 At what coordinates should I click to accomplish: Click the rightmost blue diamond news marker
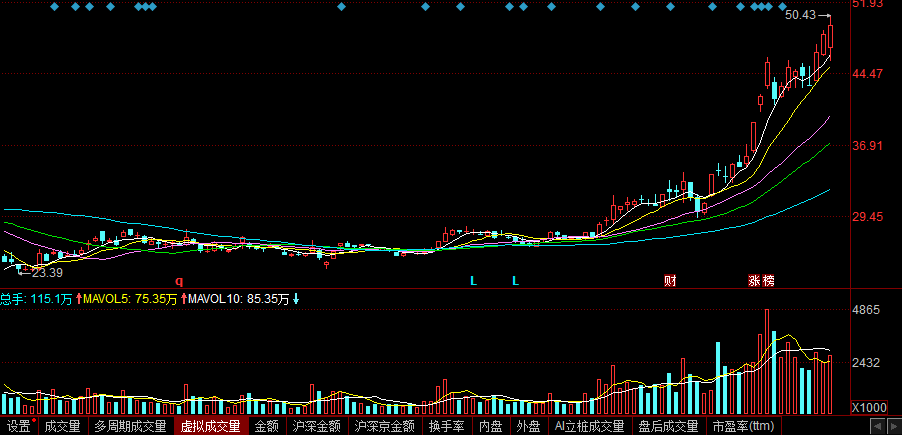(x=828, y=7)
